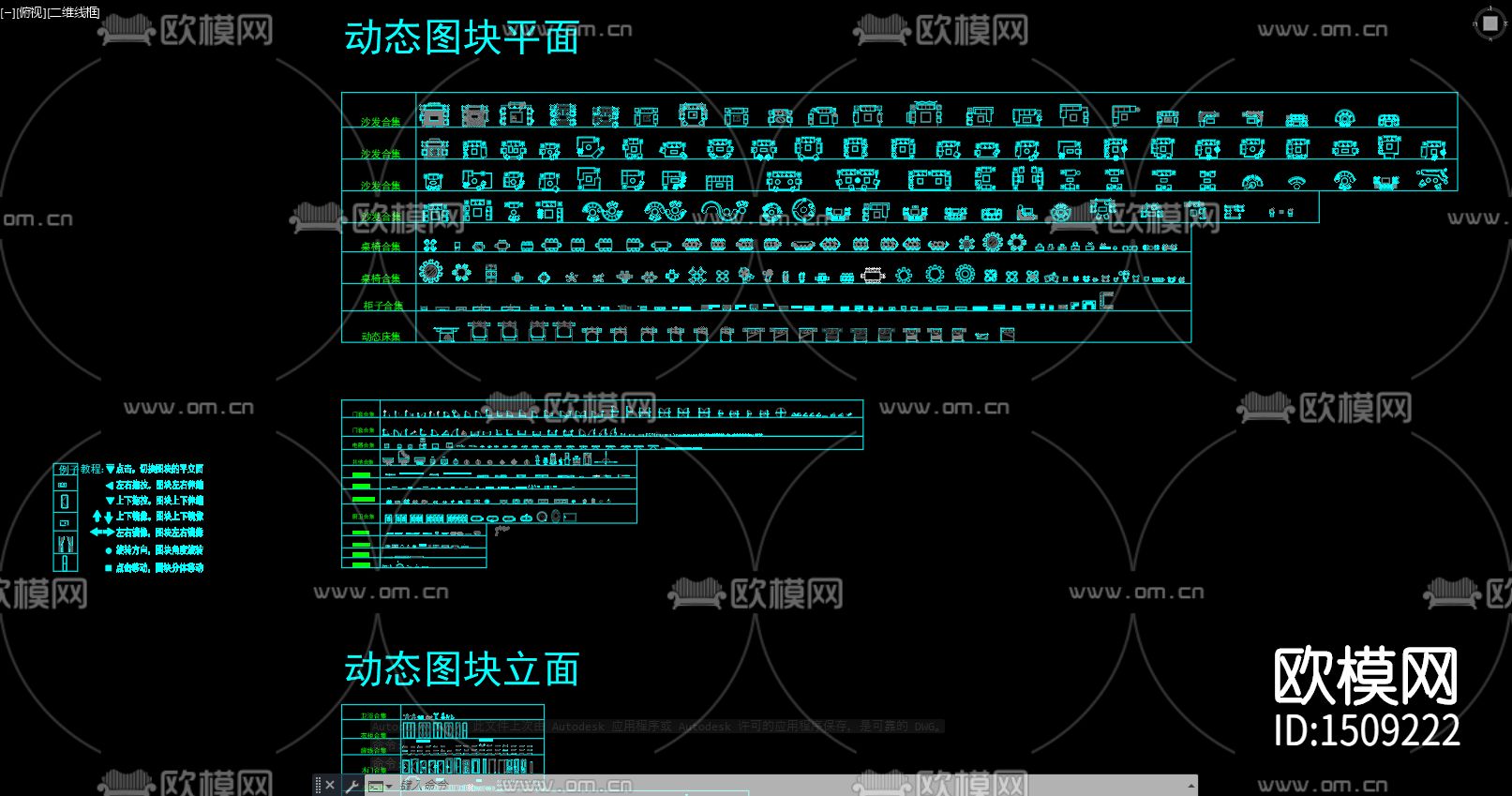Click the 柜子合集 row label
Viewport: 1512px width, 796px height.
(x=382, y=306)
